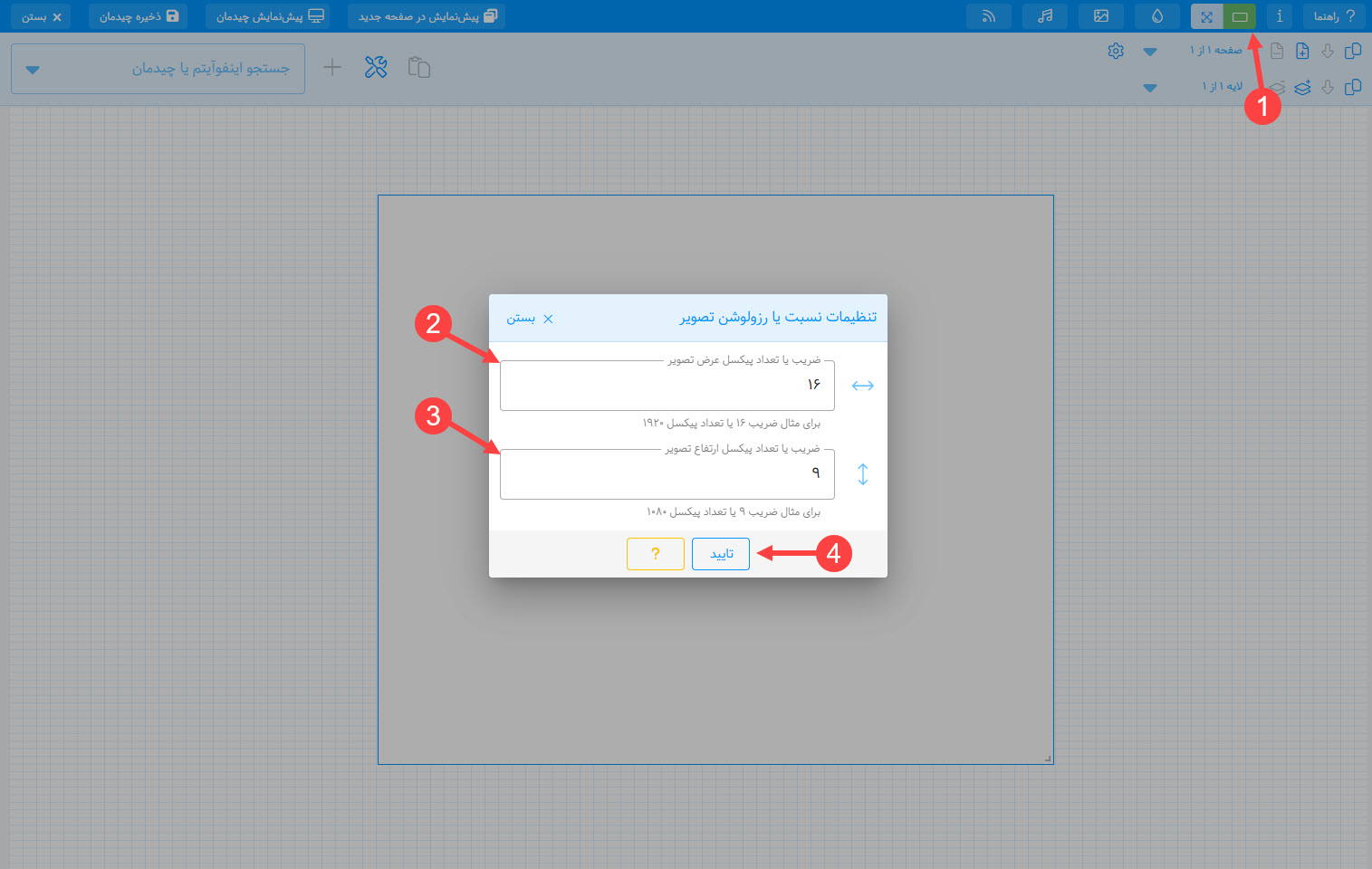Click the add new page icon
This screenshot has width=1372, height=869.
click(x=1302, y=51)
